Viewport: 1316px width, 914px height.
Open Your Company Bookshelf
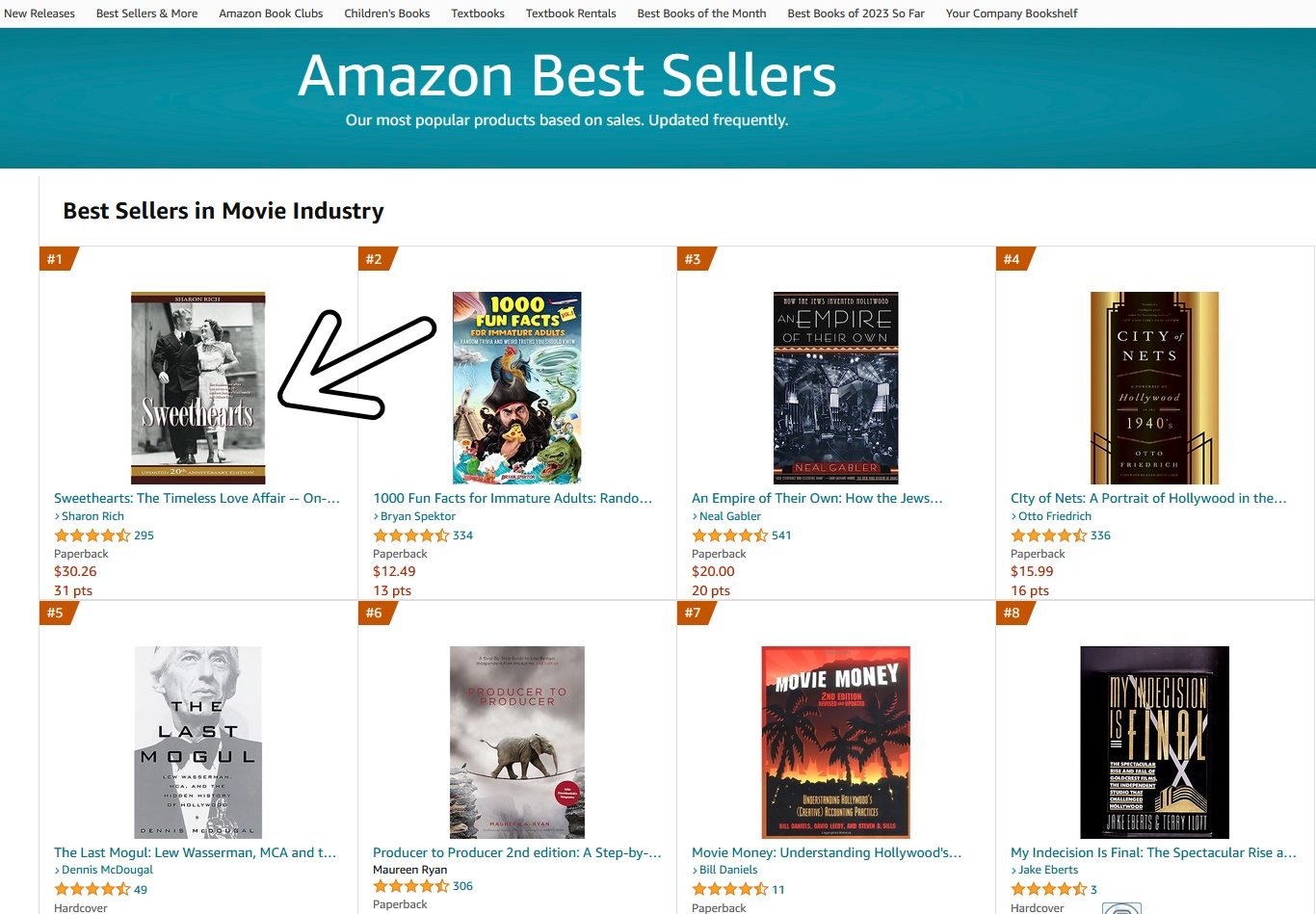coord(1012,13)
